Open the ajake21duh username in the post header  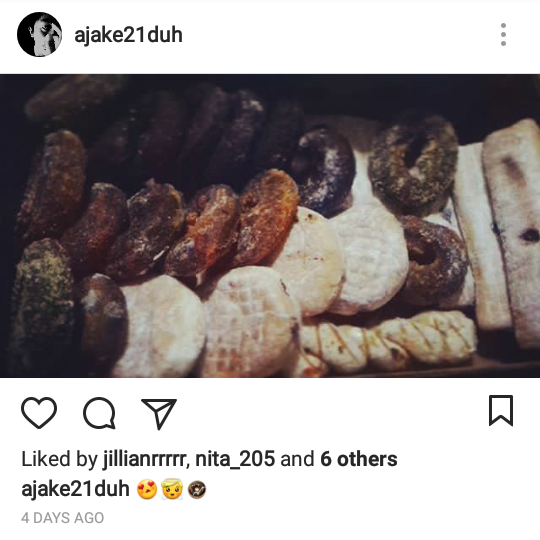pyautogui.click(x=128, y=35)
